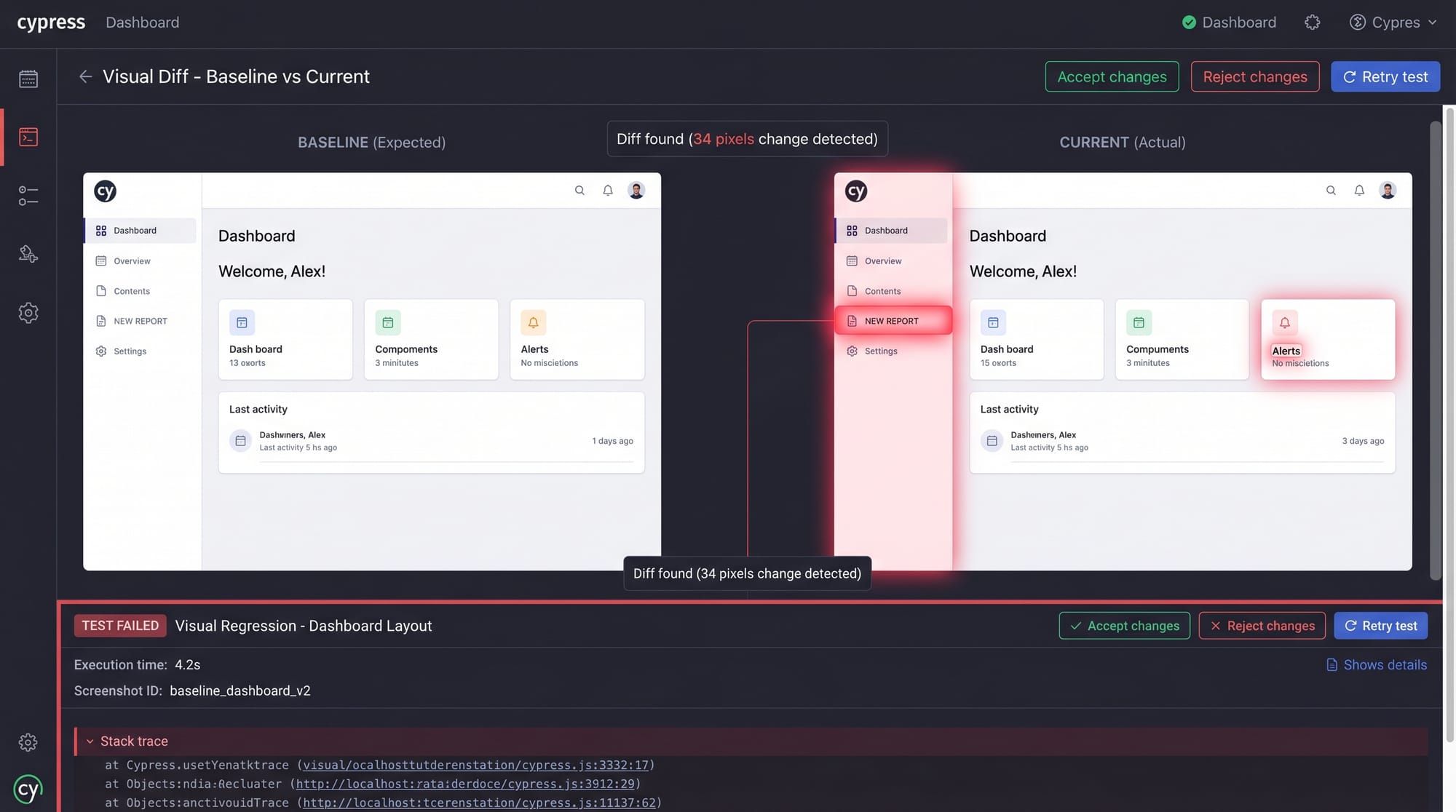
Task: Click highlighted Alerts card in current screenshot
Action: (1327, 339)
